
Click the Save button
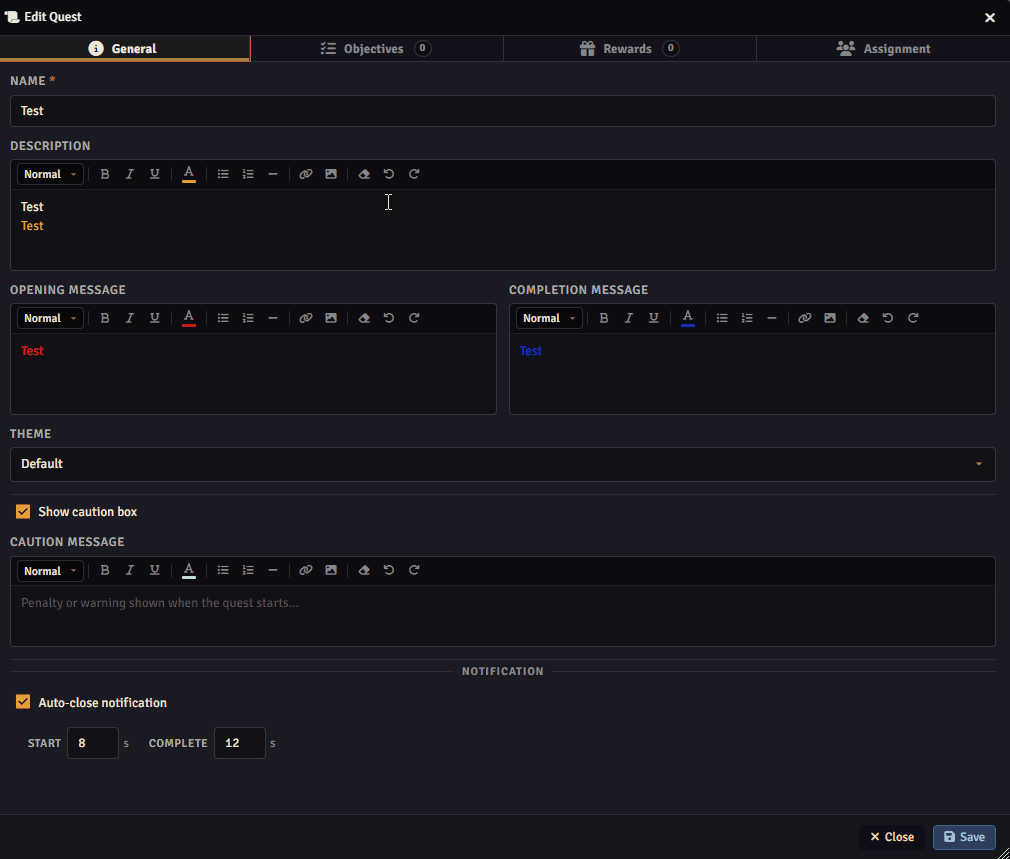pos(964,837)
